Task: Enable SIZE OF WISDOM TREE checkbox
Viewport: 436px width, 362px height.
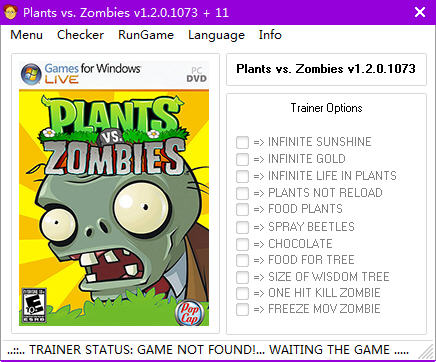Action: tap(242, 277)
